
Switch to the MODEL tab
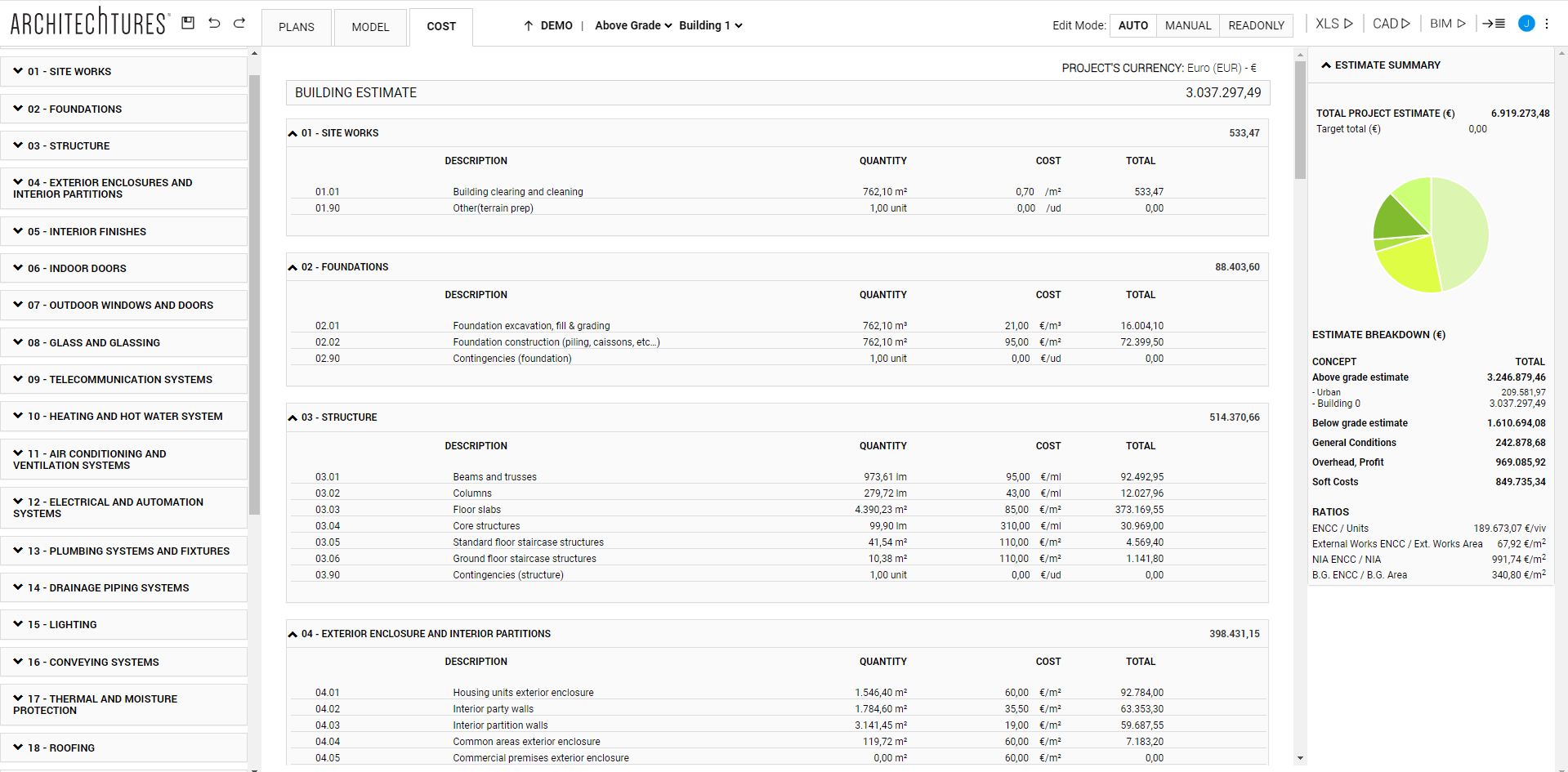pos(370,27)
